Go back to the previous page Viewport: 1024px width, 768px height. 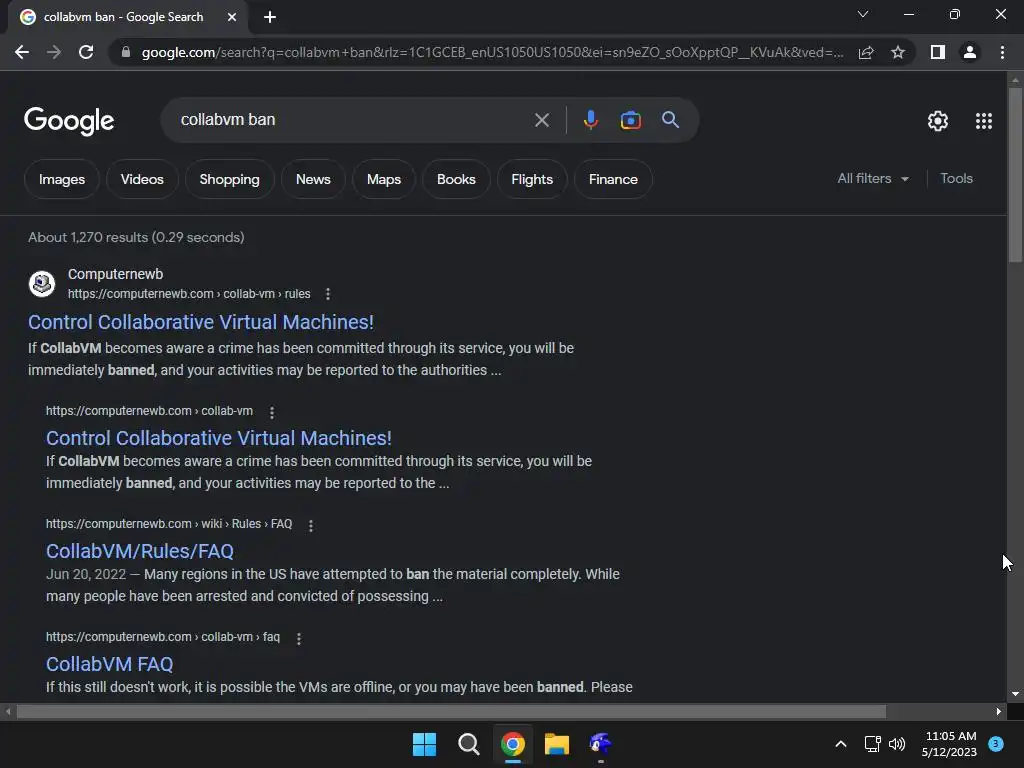(x=22, y=52)
